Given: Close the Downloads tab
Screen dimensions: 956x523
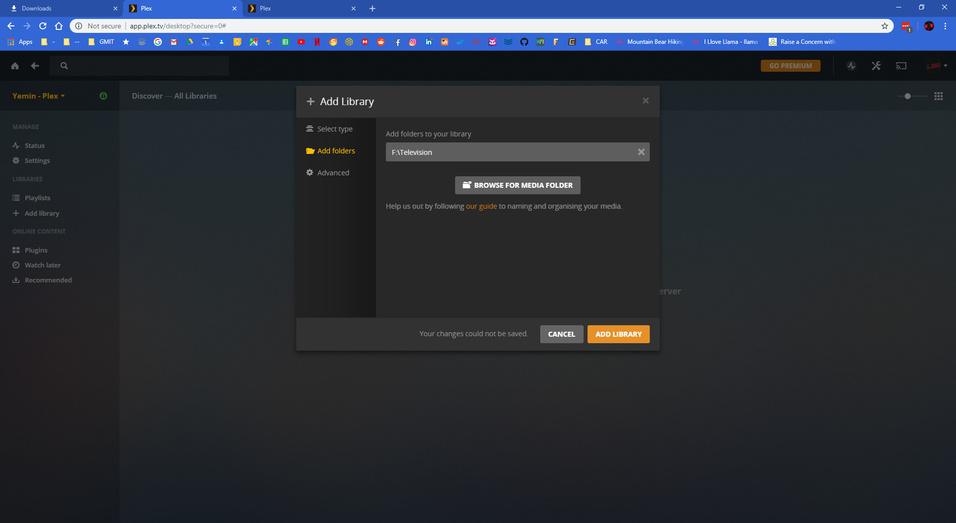Looking at the screenshot, I should 115,9.
